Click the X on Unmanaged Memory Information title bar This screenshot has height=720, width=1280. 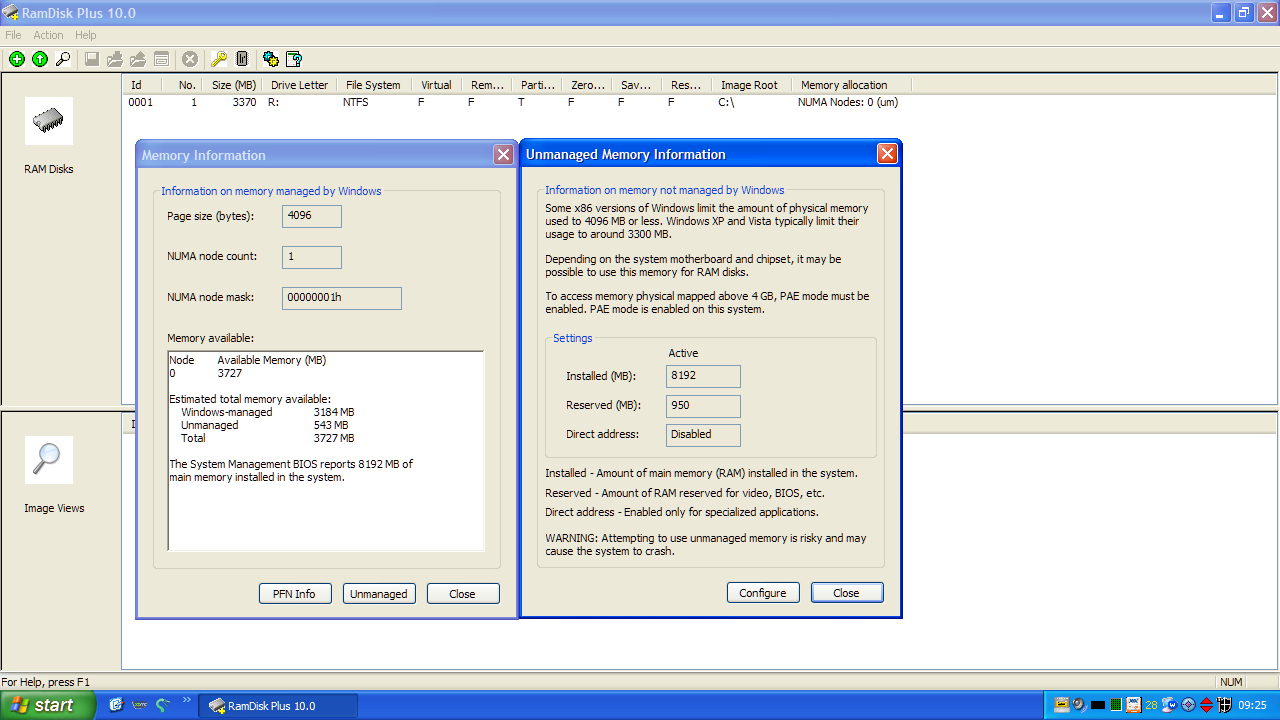887,154
